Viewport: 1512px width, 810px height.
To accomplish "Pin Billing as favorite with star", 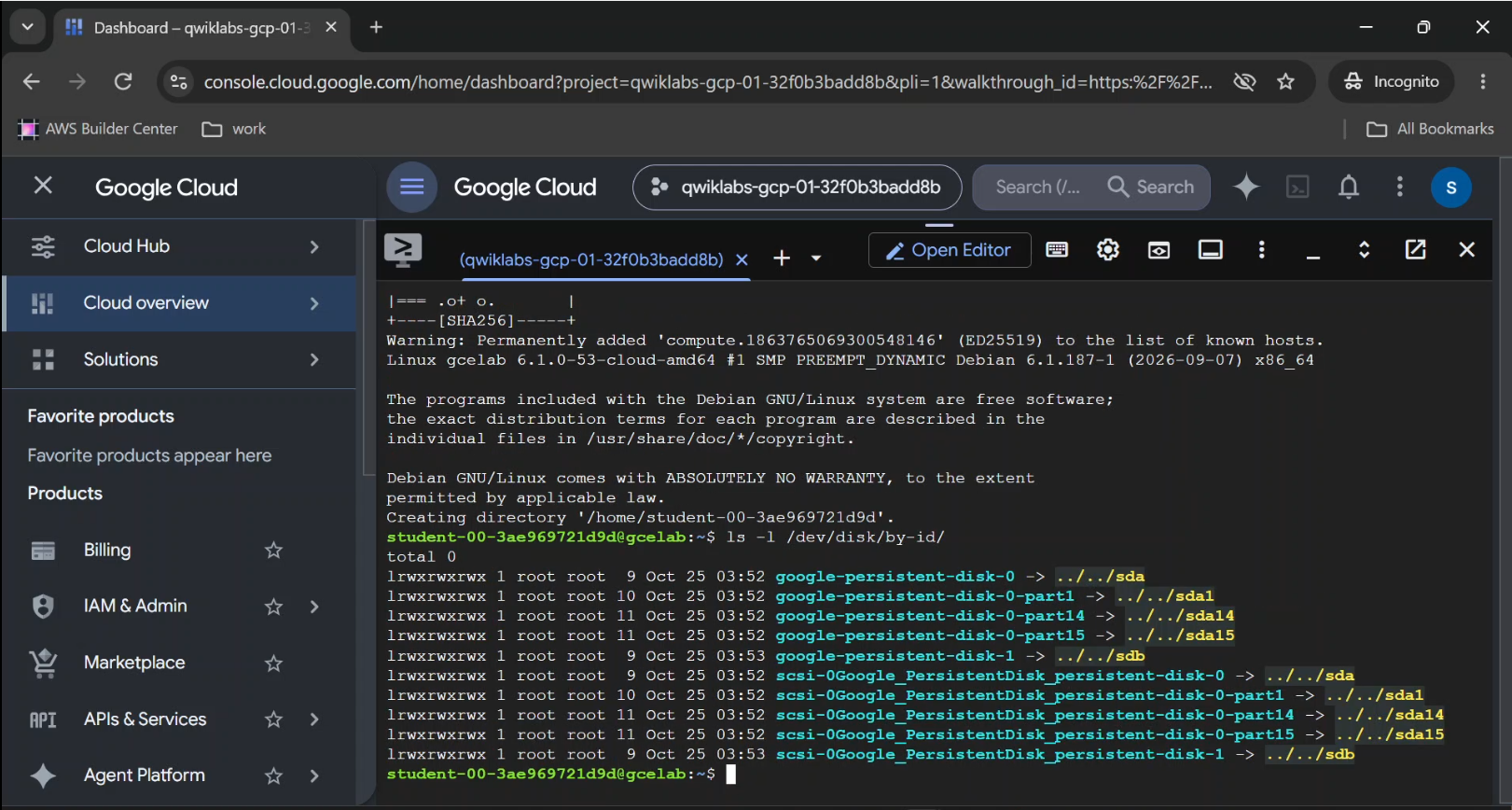I will coord(273,550).
